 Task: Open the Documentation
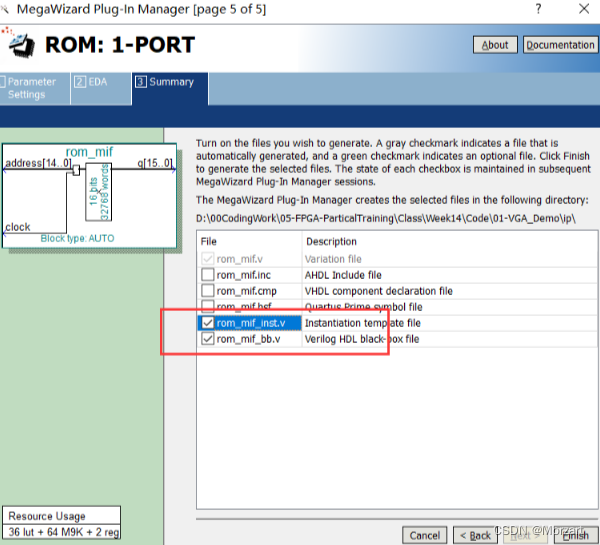tap(561, 45)
